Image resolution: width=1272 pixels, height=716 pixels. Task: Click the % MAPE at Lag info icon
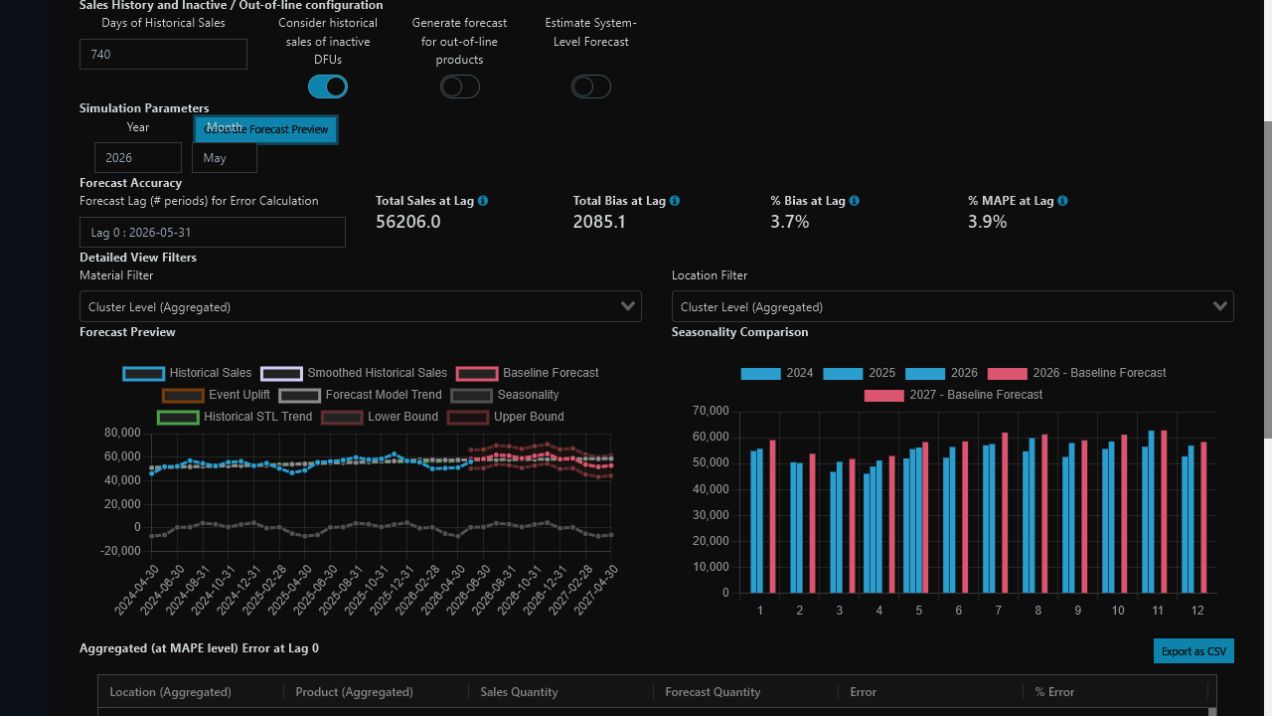tap(1062, 201)
